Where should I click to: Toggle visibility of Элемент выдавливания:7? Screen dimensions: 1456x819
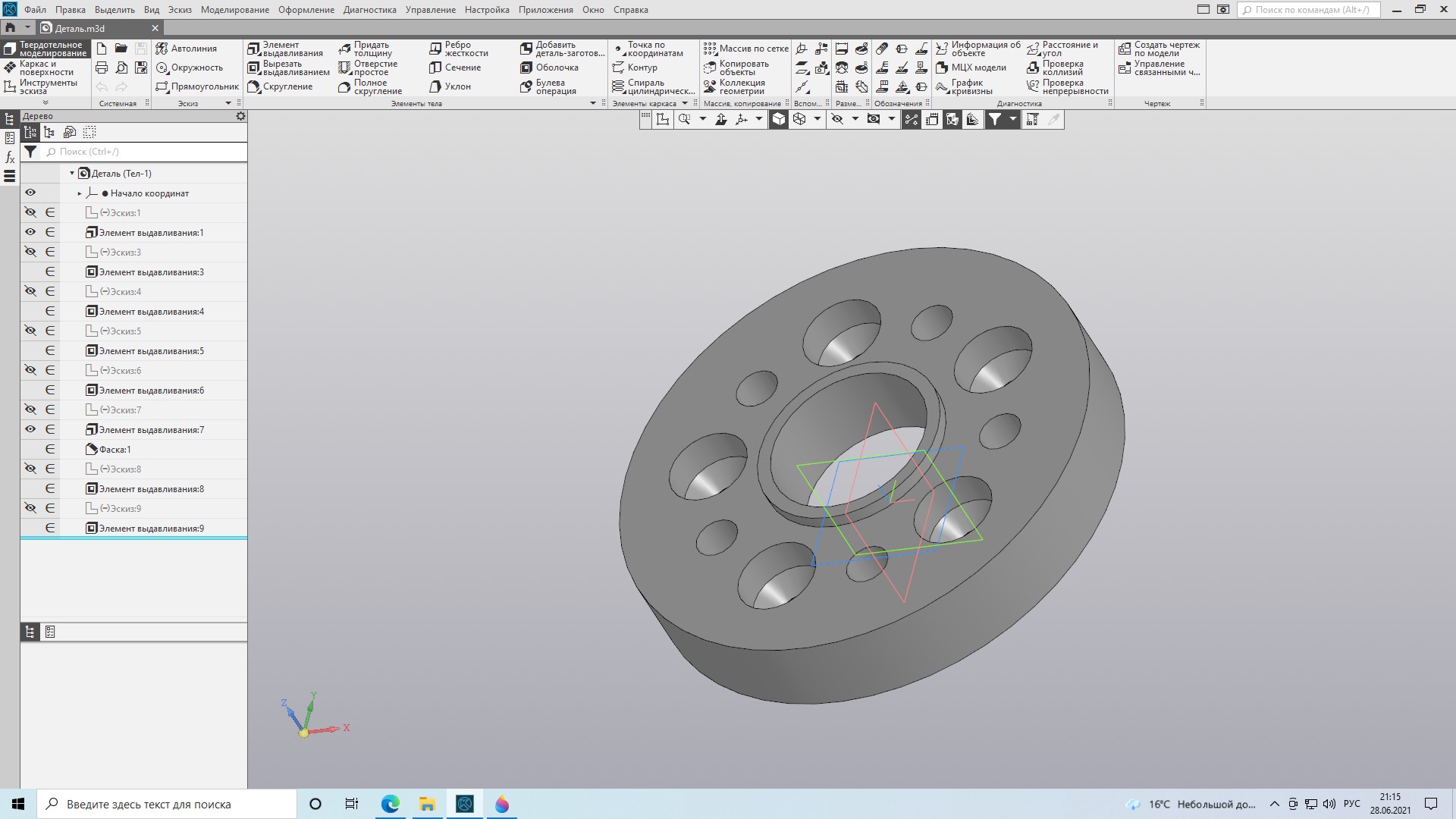(30, 430)
